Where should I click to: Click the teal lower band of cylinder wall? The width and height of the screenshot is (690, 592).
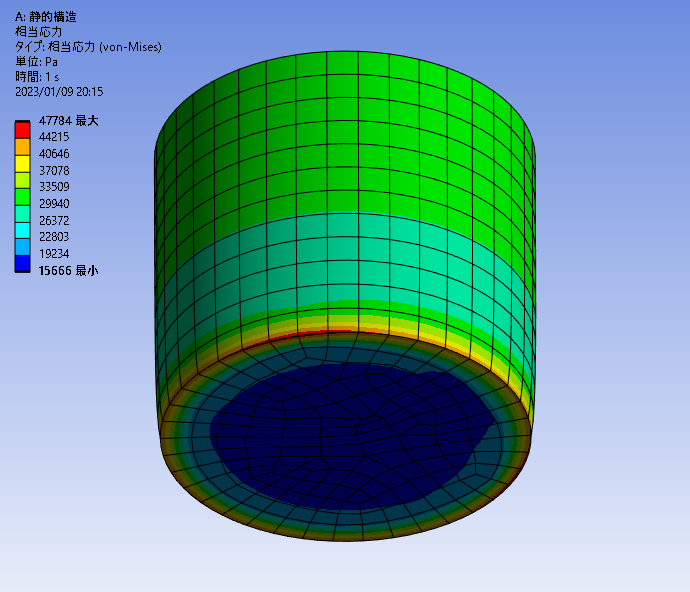343,260
